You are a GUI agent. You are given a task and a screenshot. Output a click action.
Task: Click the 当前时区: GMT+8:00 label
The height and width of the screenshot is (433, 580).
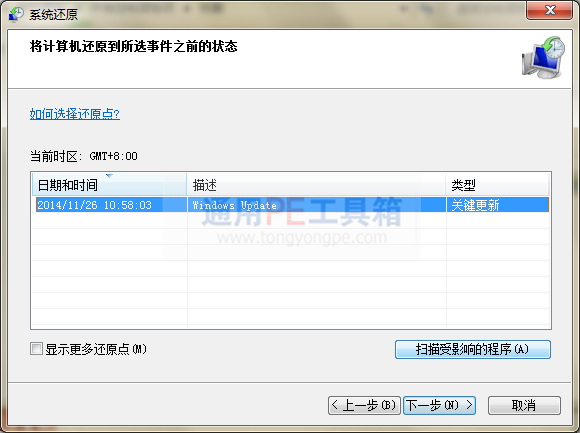(84, 156)
